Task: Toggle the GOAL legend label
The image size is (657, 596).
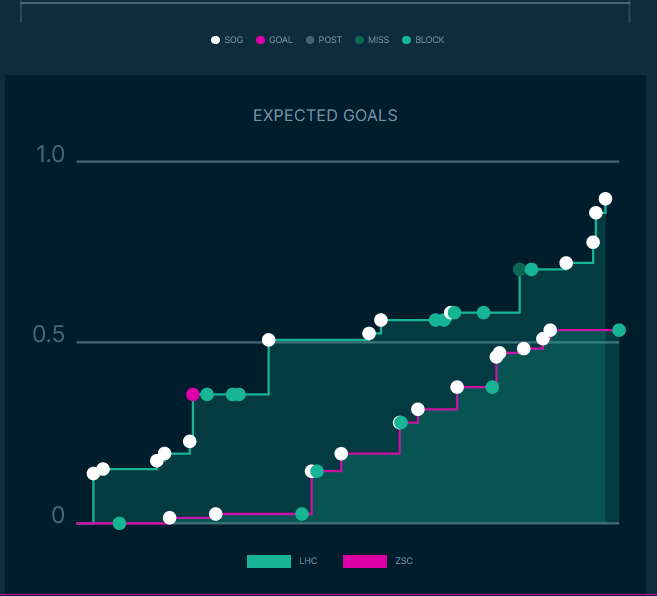Action: click(281, 40)
